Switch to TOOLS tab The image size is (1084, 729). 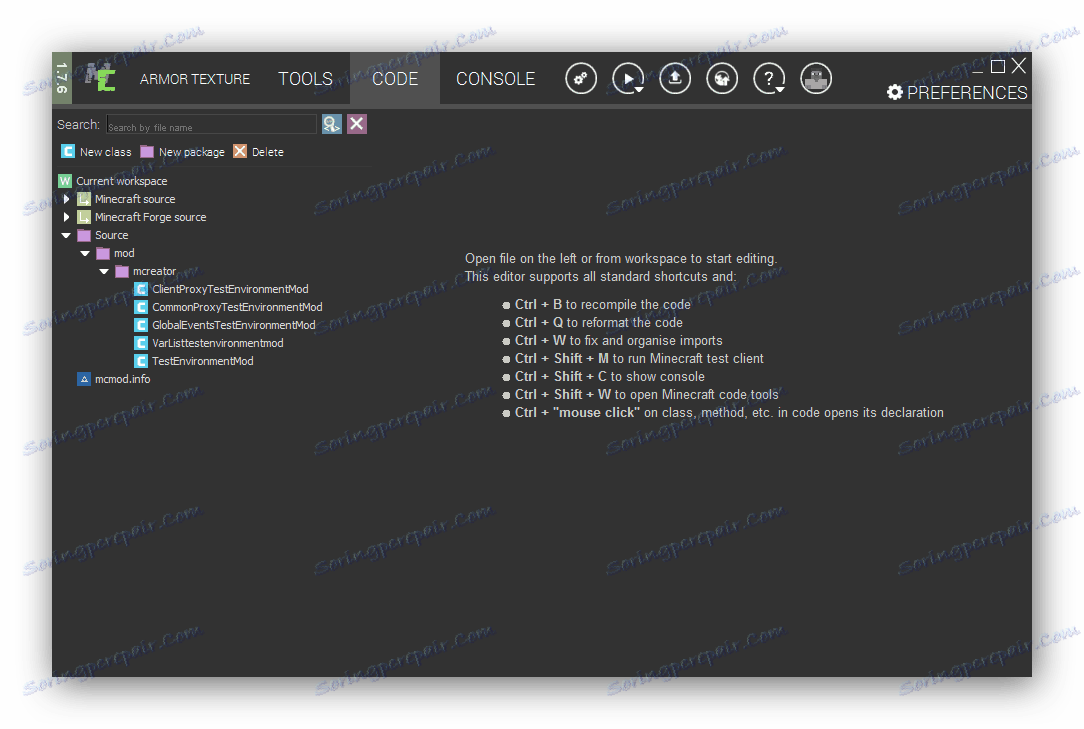pos(306,79)
